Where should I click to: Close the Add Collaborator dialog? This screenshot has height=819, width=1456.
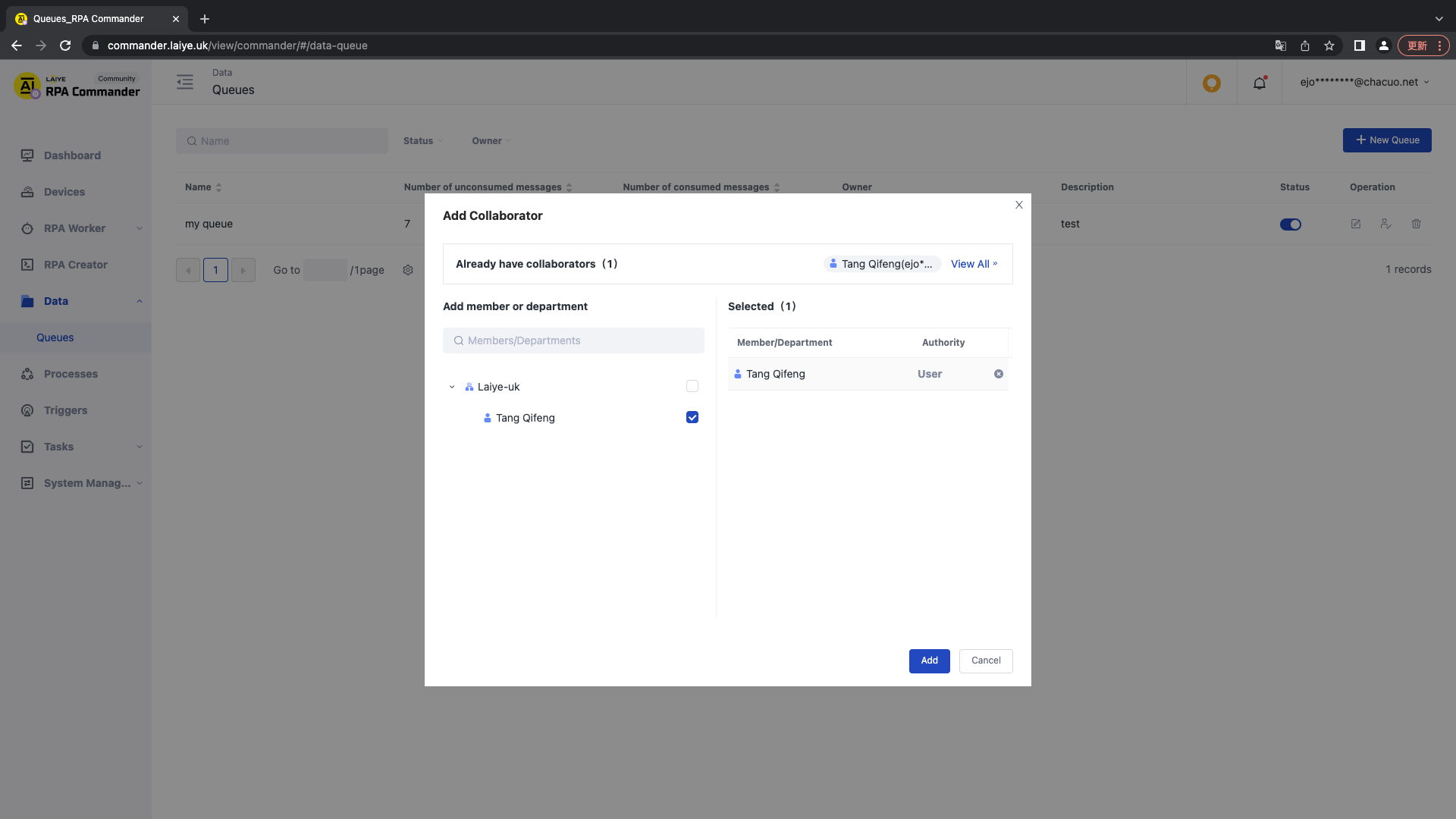click(x=1018, y=205)
